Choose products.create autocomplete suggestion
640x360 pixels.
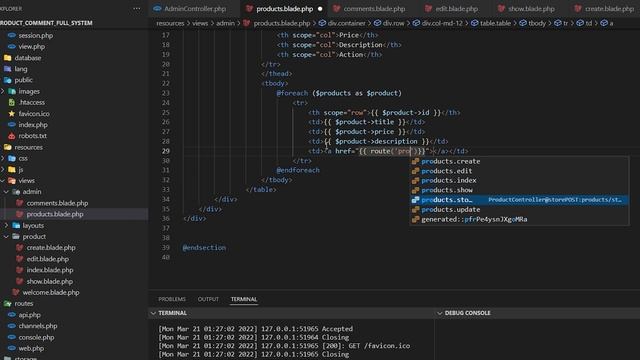coord(519,161)
